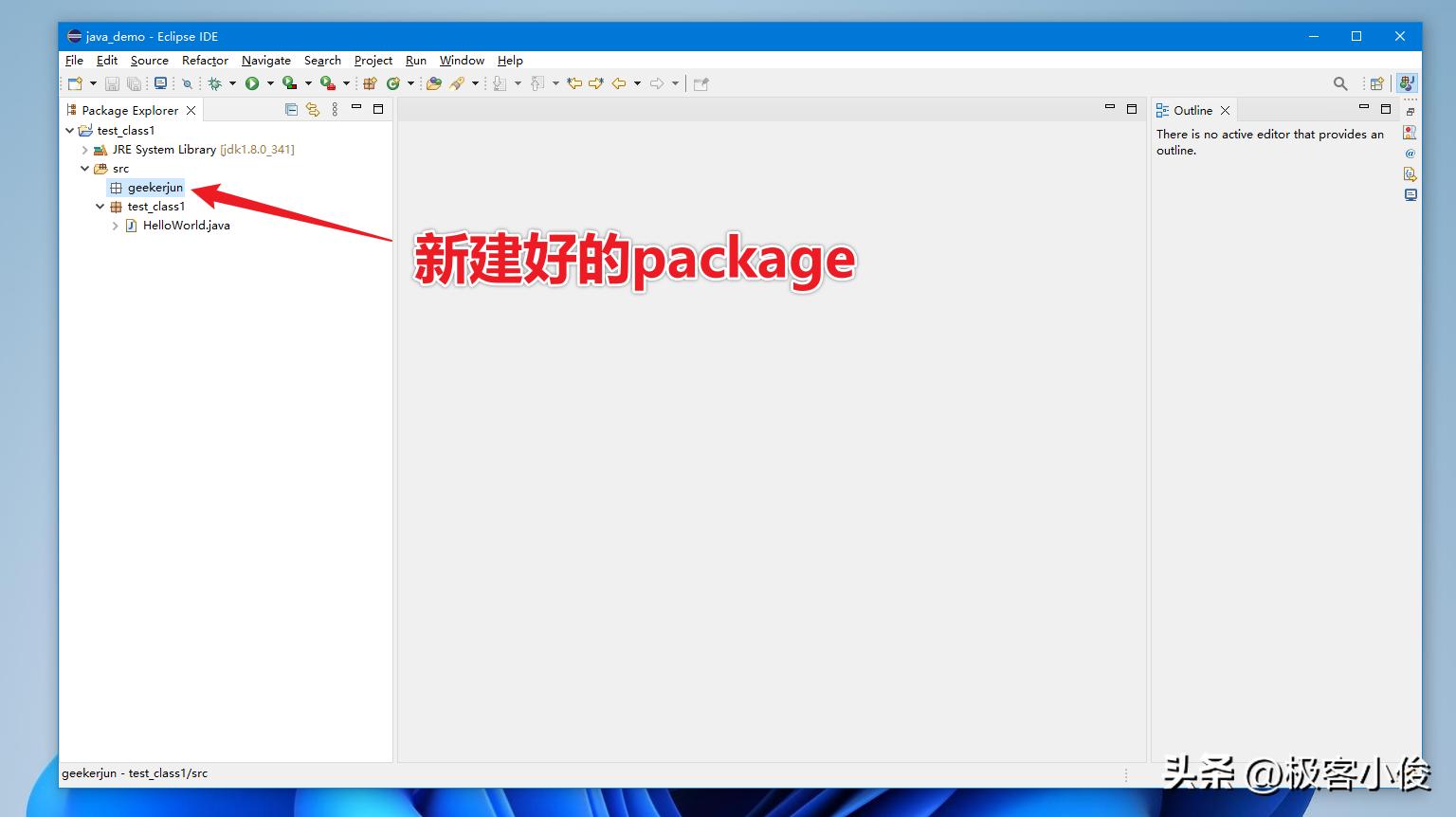Expand the JRE System Library node
This screenshot has width=1456, height=817.
(85, 150)
